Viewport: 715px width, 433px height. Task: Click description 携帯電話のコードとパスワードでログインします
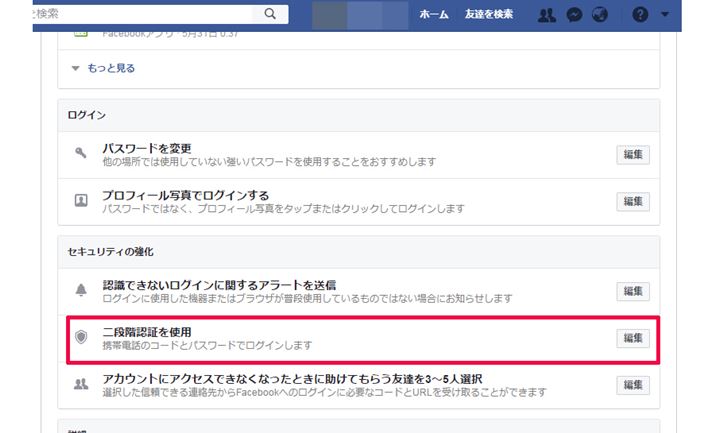[207, 345]
